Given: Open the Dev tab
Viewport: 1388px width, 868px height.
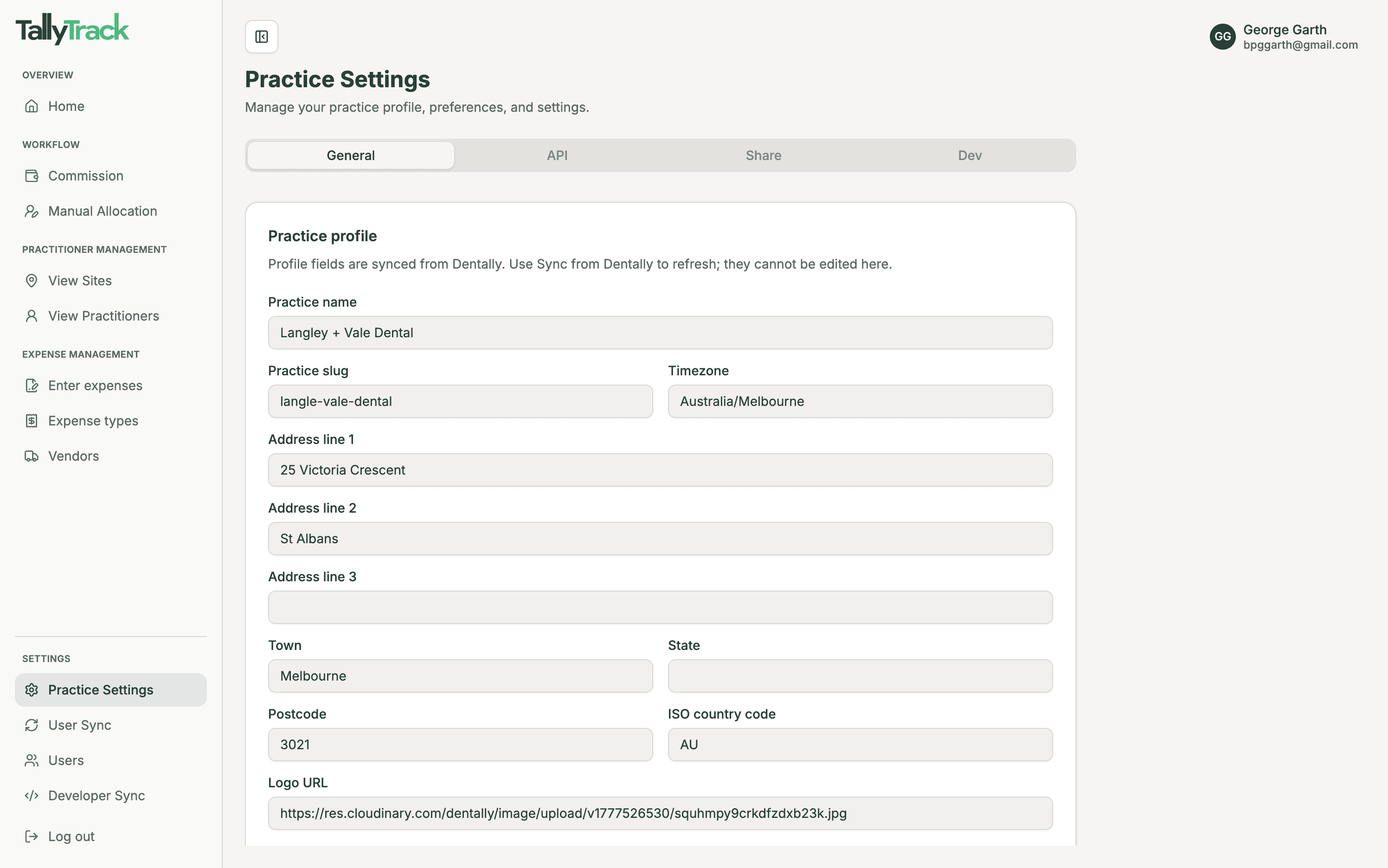Looking at the screenshot, I should (970, 155).
